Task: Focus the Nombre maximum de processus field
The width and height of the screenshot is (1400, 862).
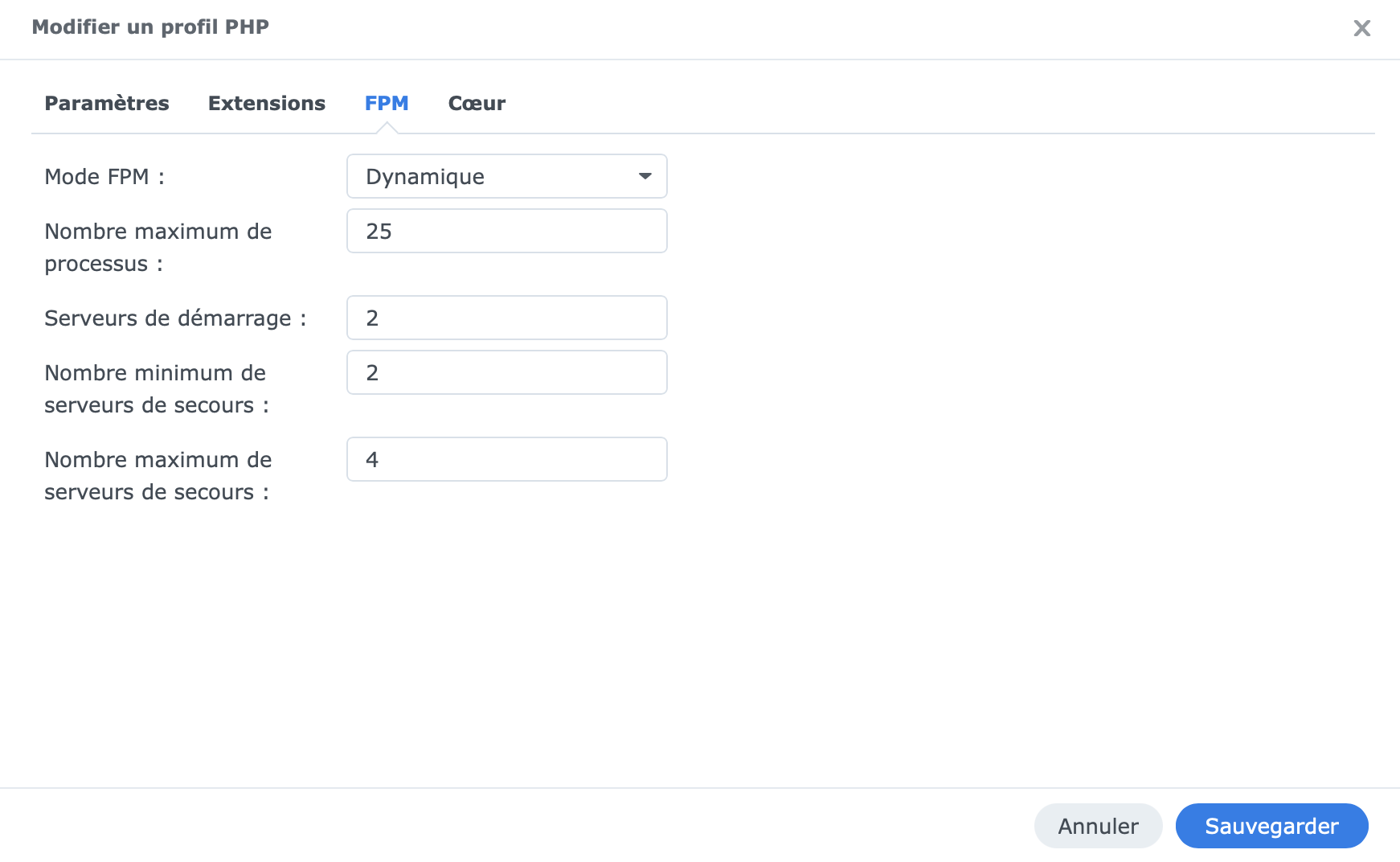Action: [x=506, y=232]
